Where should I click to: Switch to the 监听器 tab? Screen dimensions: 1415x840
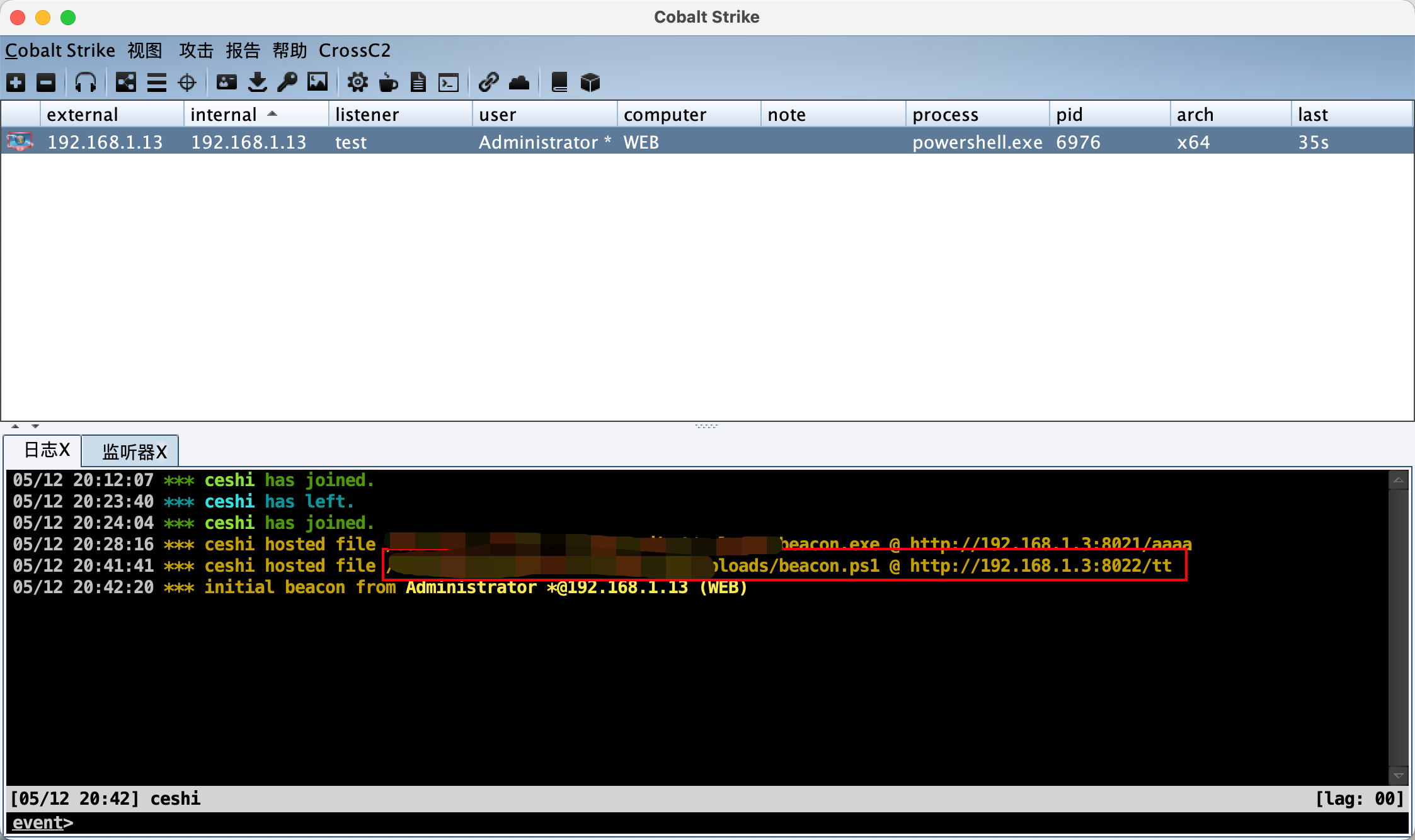click(x=130, y=451)
